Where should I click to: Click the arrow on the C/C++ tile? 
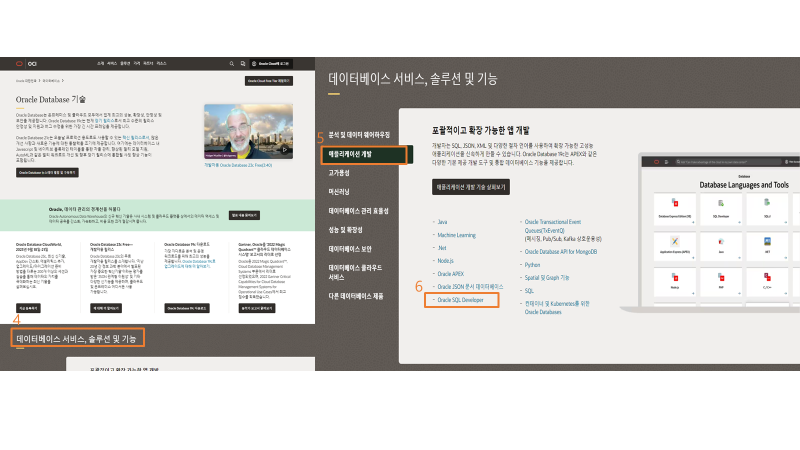[785, 294]
